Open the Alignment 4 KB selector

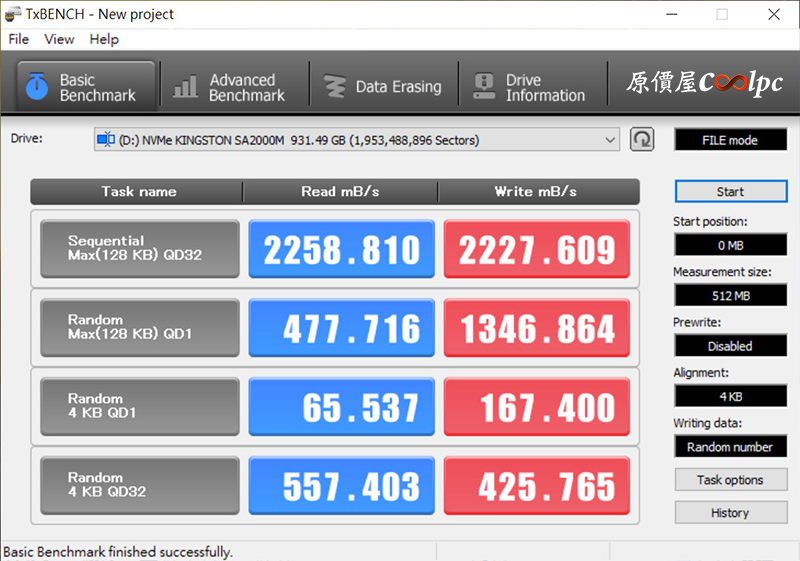pyautogui.click(x=730, y=396)
